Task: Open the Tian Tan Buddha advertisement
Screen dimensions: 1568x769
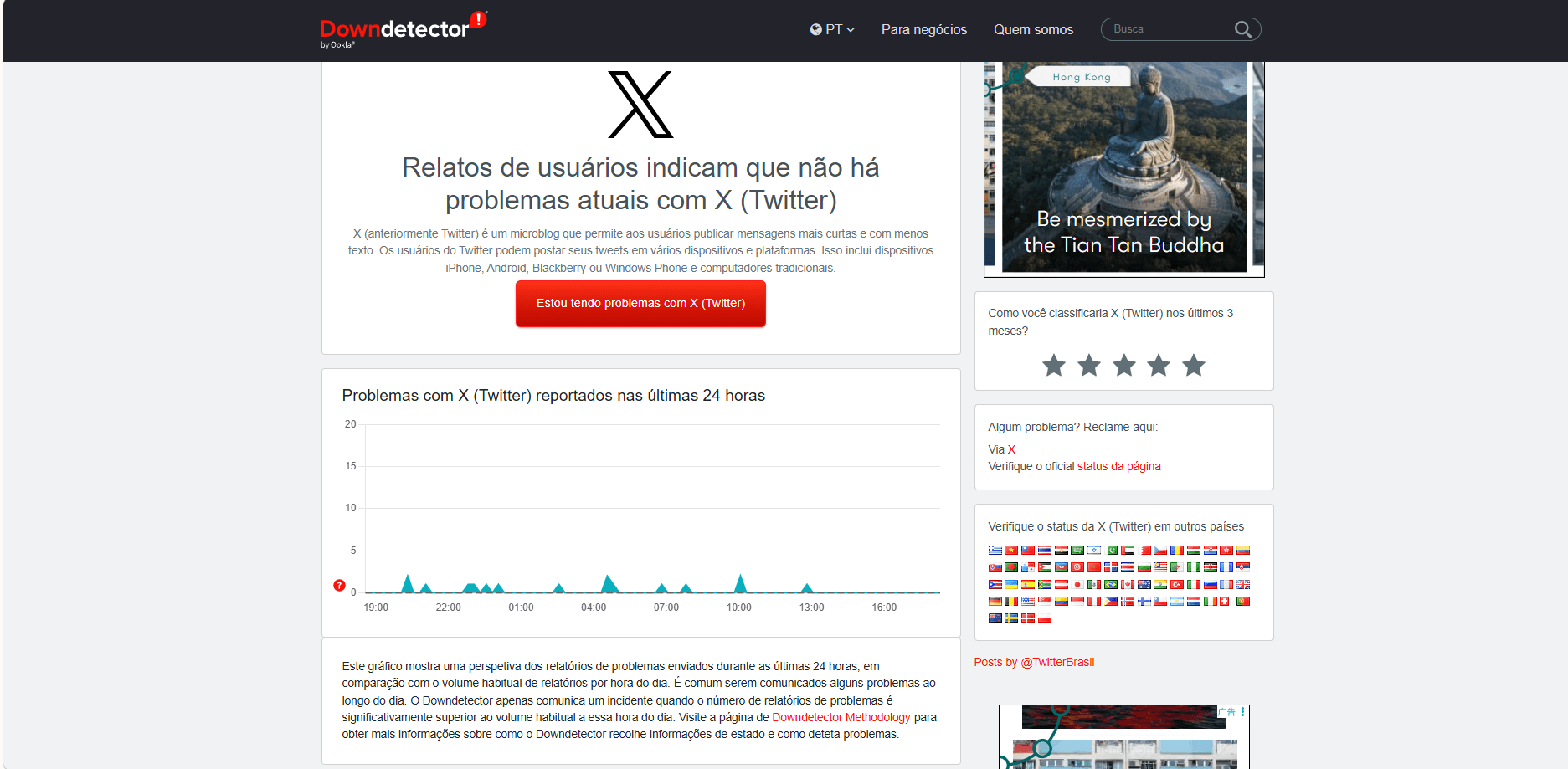Action: 1124,169
